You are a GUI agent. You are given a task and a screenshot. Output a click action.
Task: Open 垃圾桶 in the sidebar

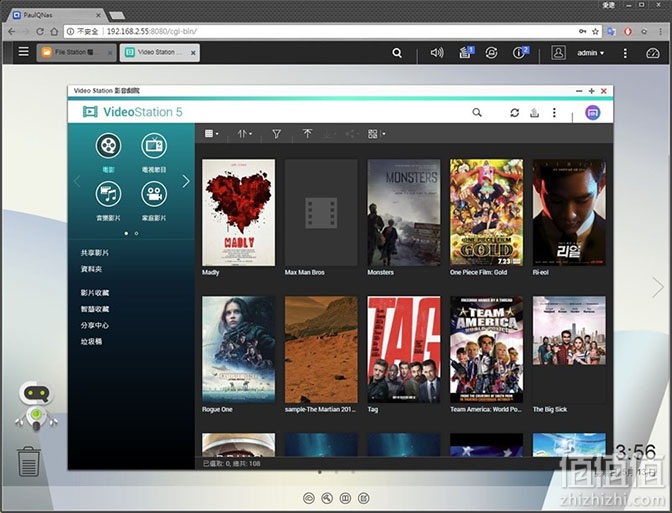[91, 342]
